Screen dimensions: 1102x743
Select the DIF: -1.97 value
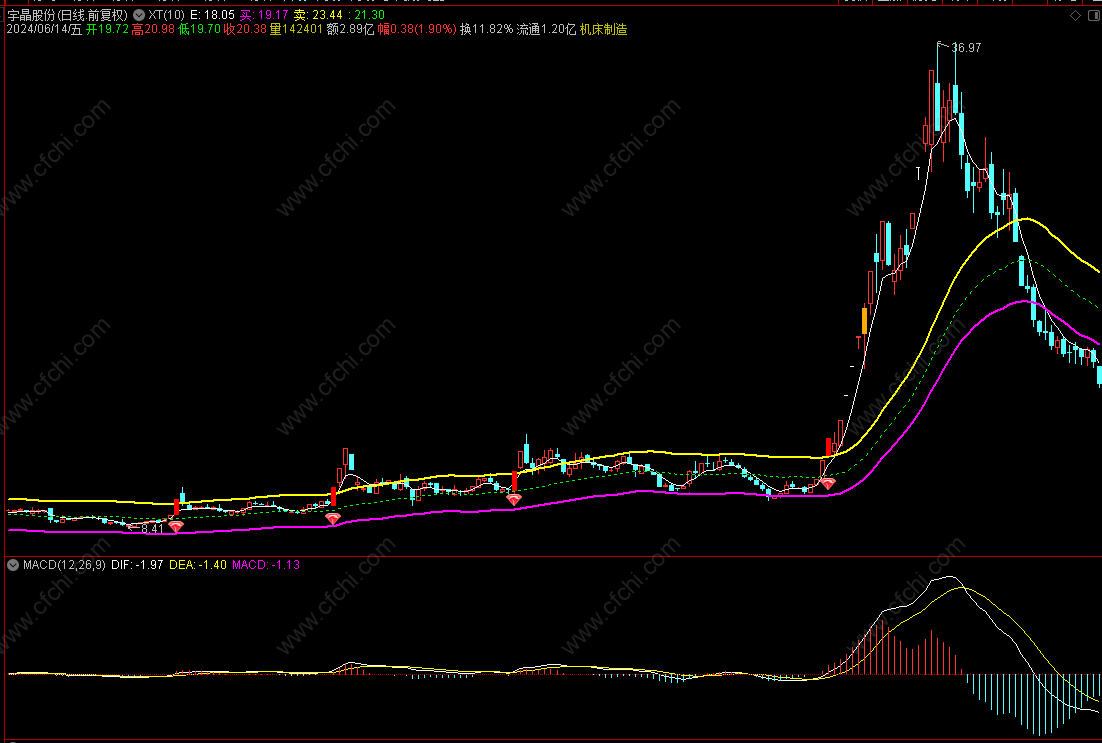[x=137, y=564]
